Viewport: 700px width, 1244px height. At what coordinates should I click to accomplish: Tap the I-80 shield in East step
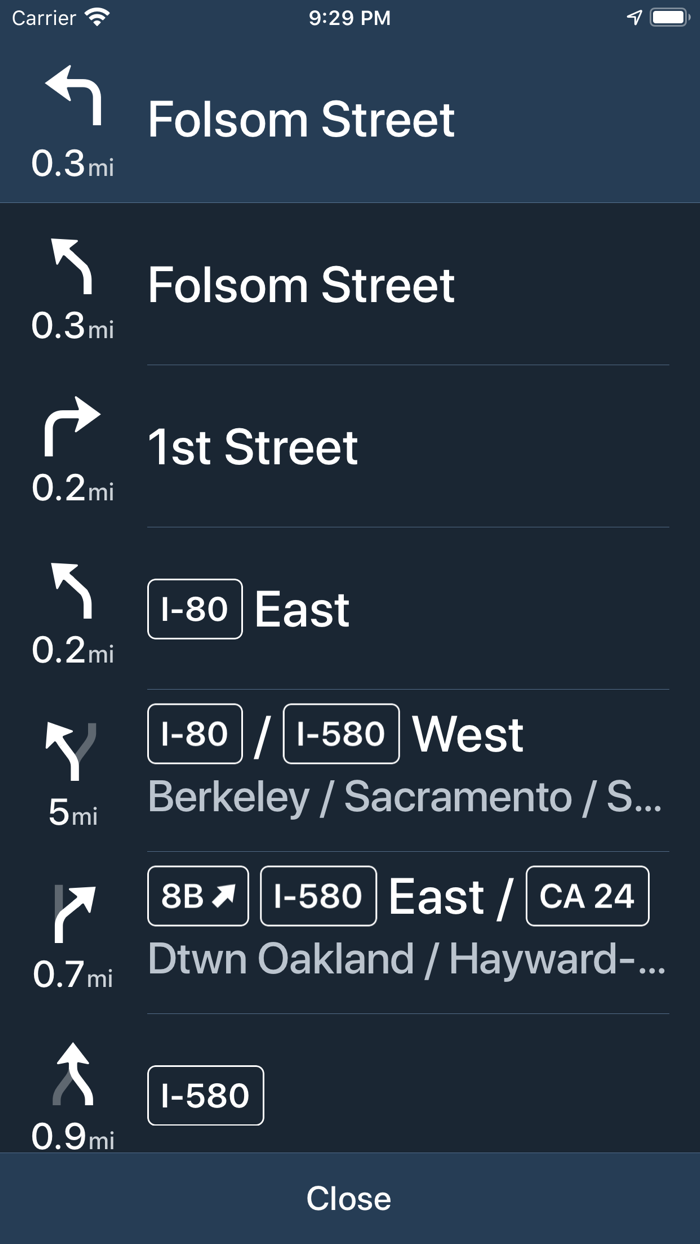click(195, 609)
